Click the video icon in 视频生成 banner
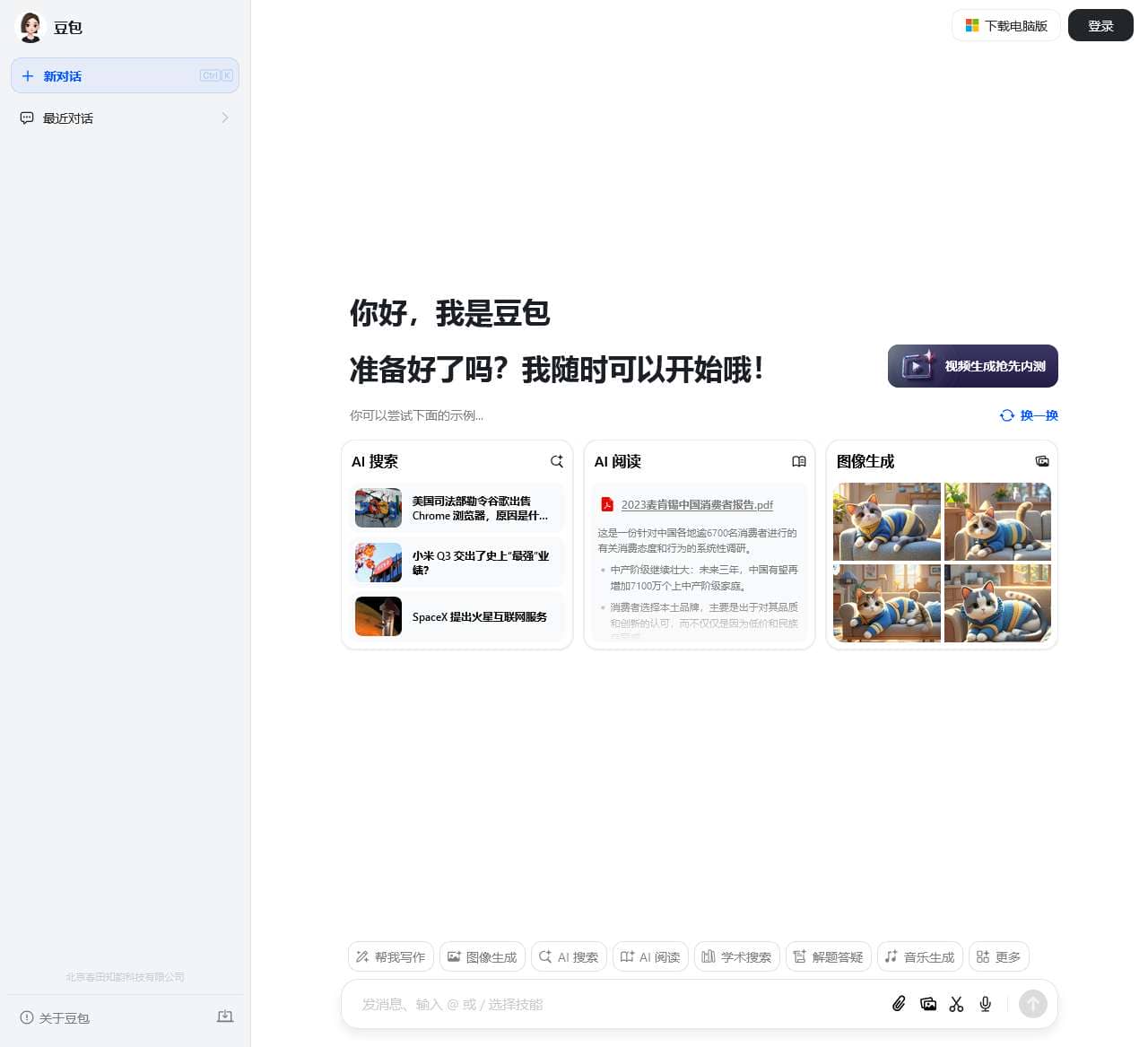 918,365
